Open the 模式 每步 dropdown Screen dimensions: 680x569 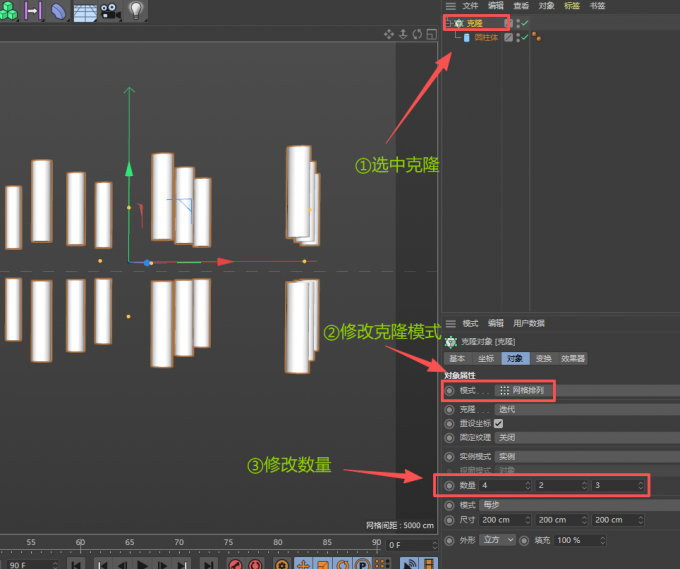[x=579, y=505]
